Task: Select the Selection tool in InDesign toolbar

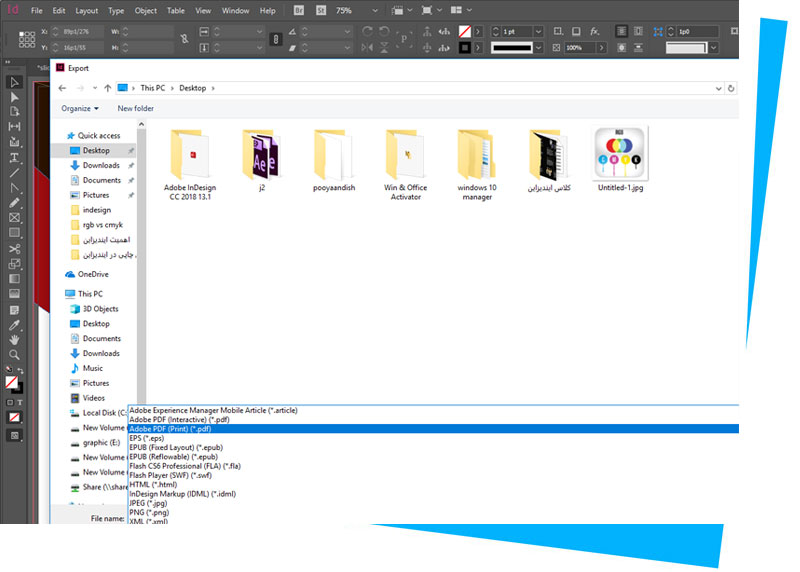Action: coord(14,82)
